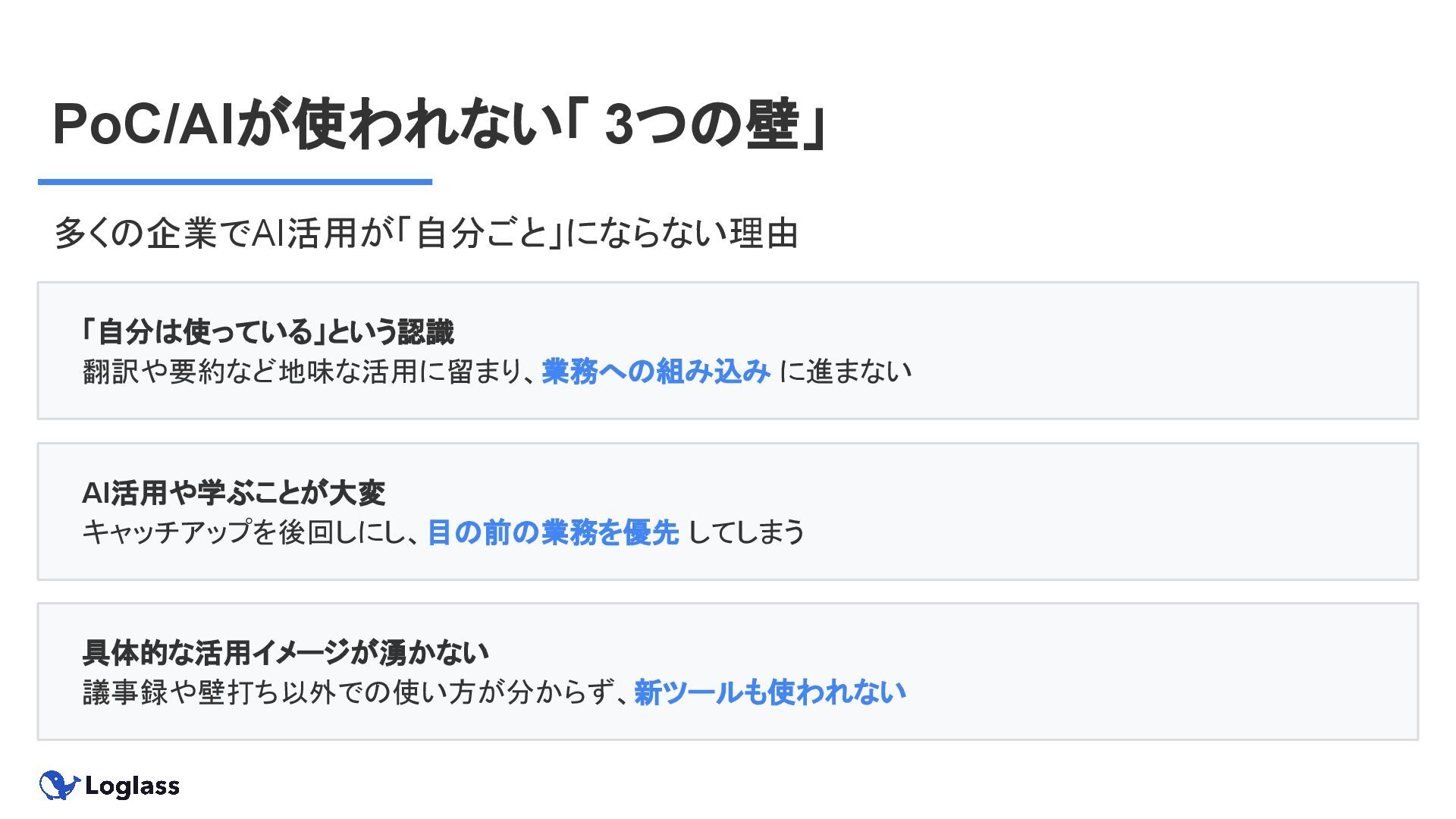The height and width of the screenshot is (819, 1456).
Task: Select the slide title 'PoC/AIが使われない「3つの壁」'
Action: click(x=439, y=124)
